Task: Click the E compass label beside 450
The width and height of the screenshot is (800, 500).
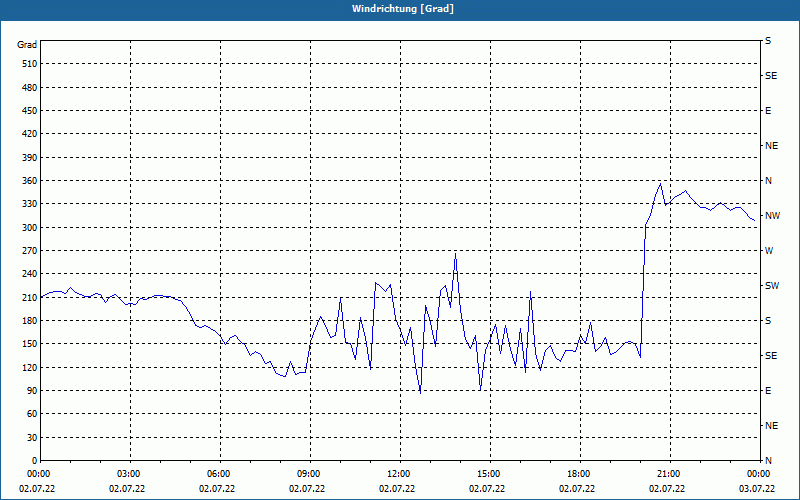Action: click(768, 111)
